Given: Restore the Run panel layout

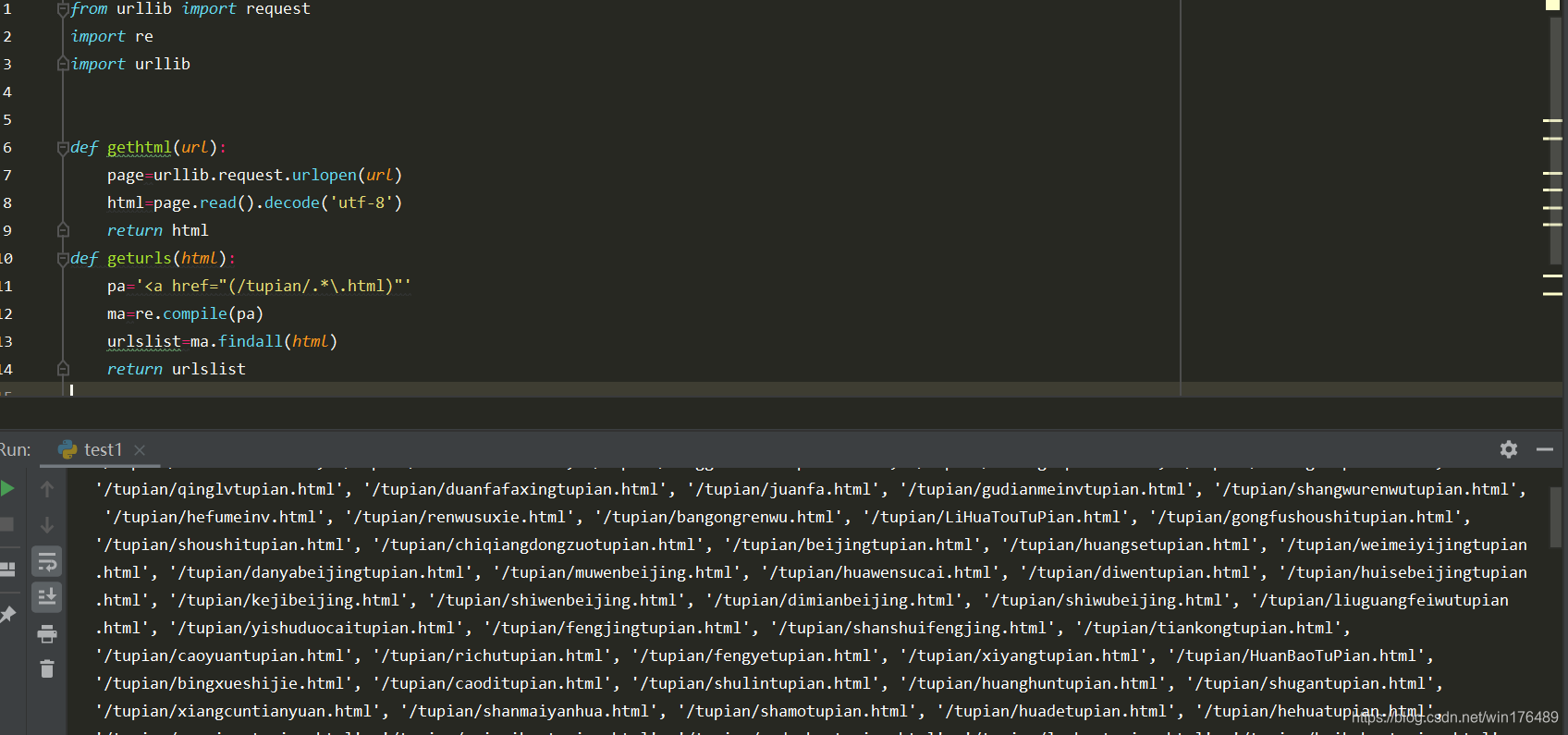Looking at the screenshot, I should pyautogui.click(x=7, y=570).
